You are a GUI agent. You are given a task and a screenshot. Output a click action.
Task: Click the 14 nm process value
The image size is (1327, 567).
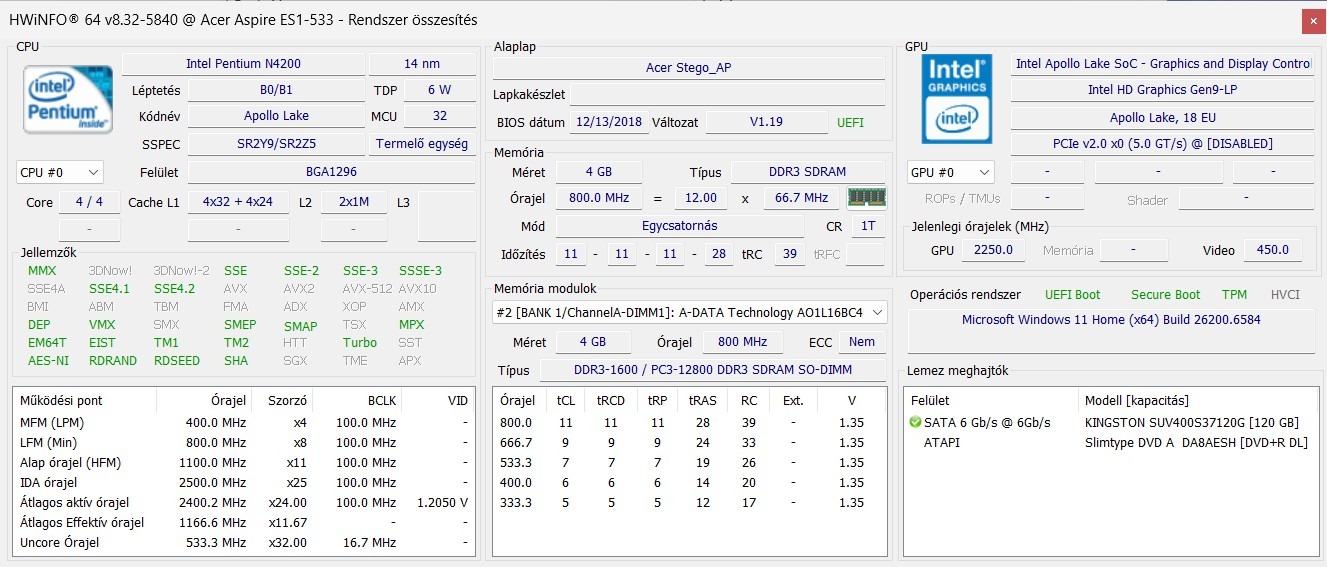pos(422,63)
